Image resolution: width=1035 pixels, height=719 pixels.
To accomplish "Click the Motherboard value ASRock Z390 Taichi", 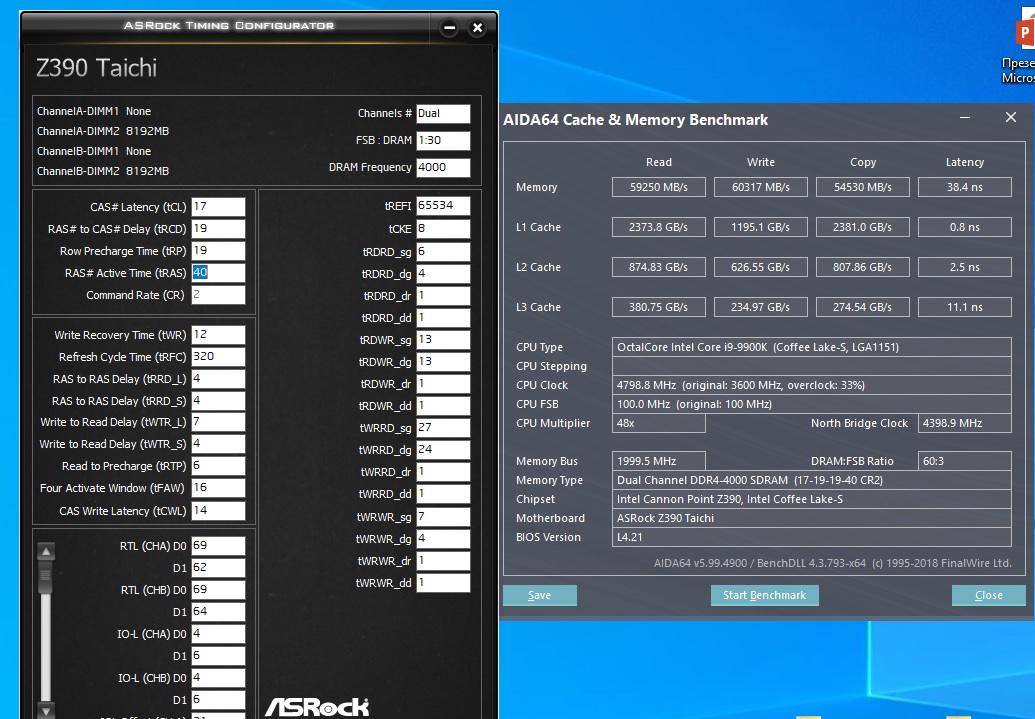I will coord(812,518).
